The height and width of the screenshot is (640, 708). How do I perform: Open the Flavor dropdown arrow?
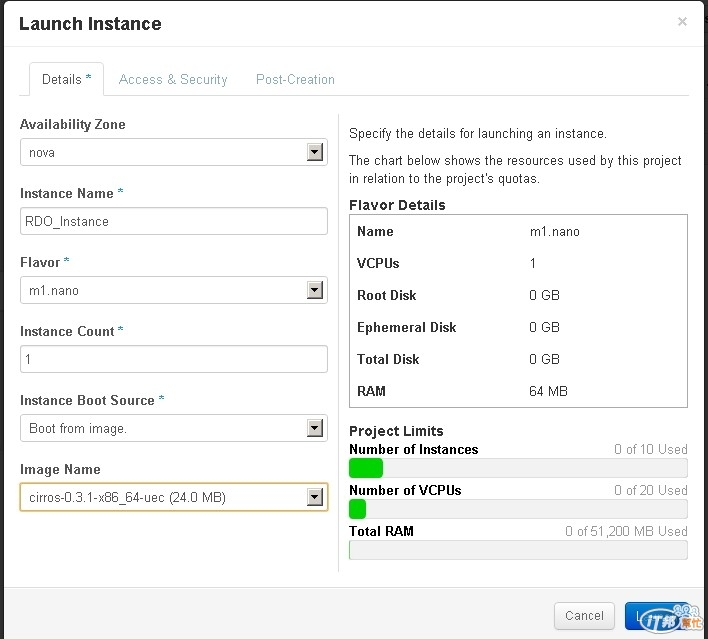point(315,290)
